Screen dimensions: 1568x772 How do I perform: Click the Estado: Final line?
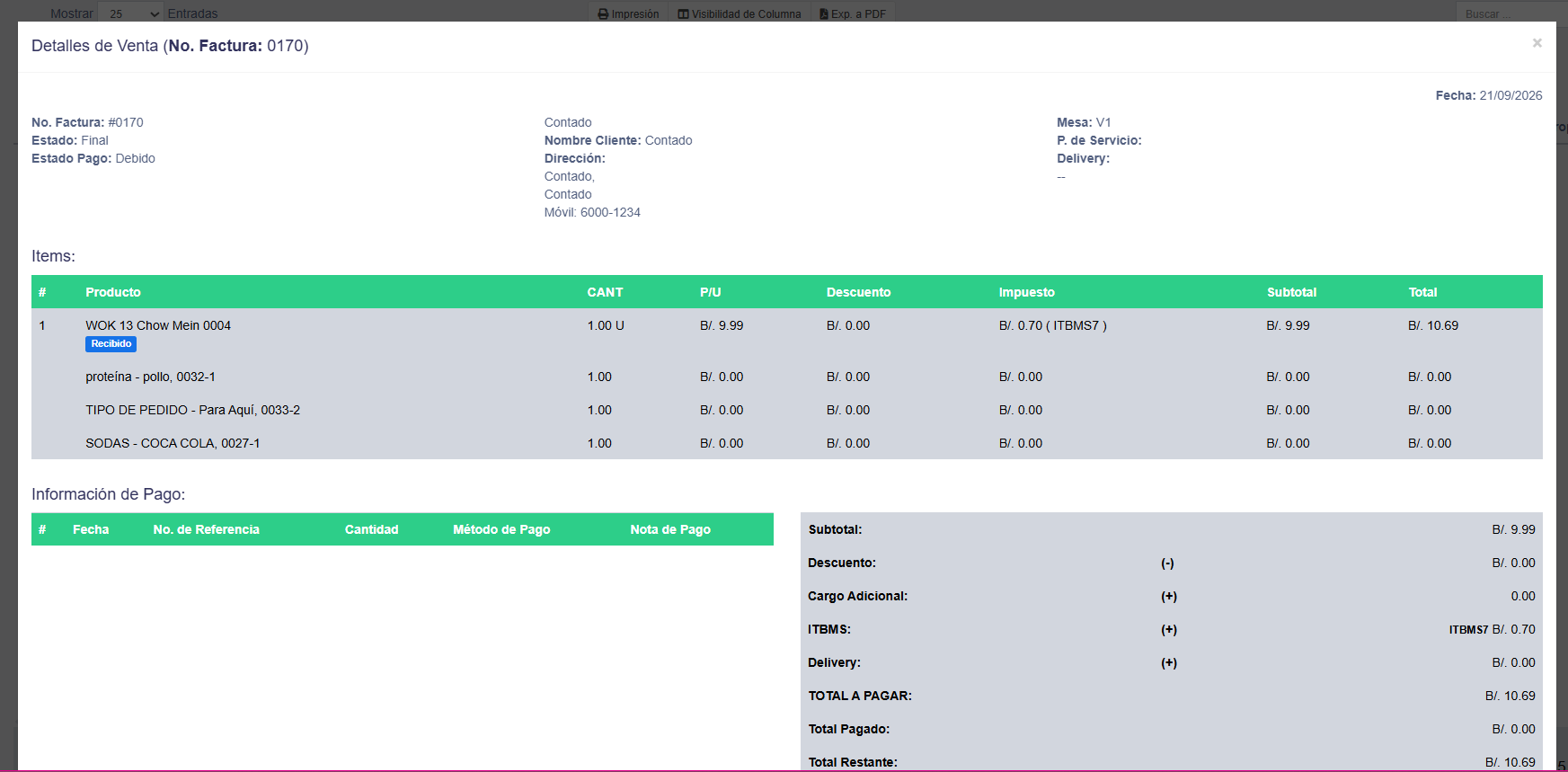70,140
